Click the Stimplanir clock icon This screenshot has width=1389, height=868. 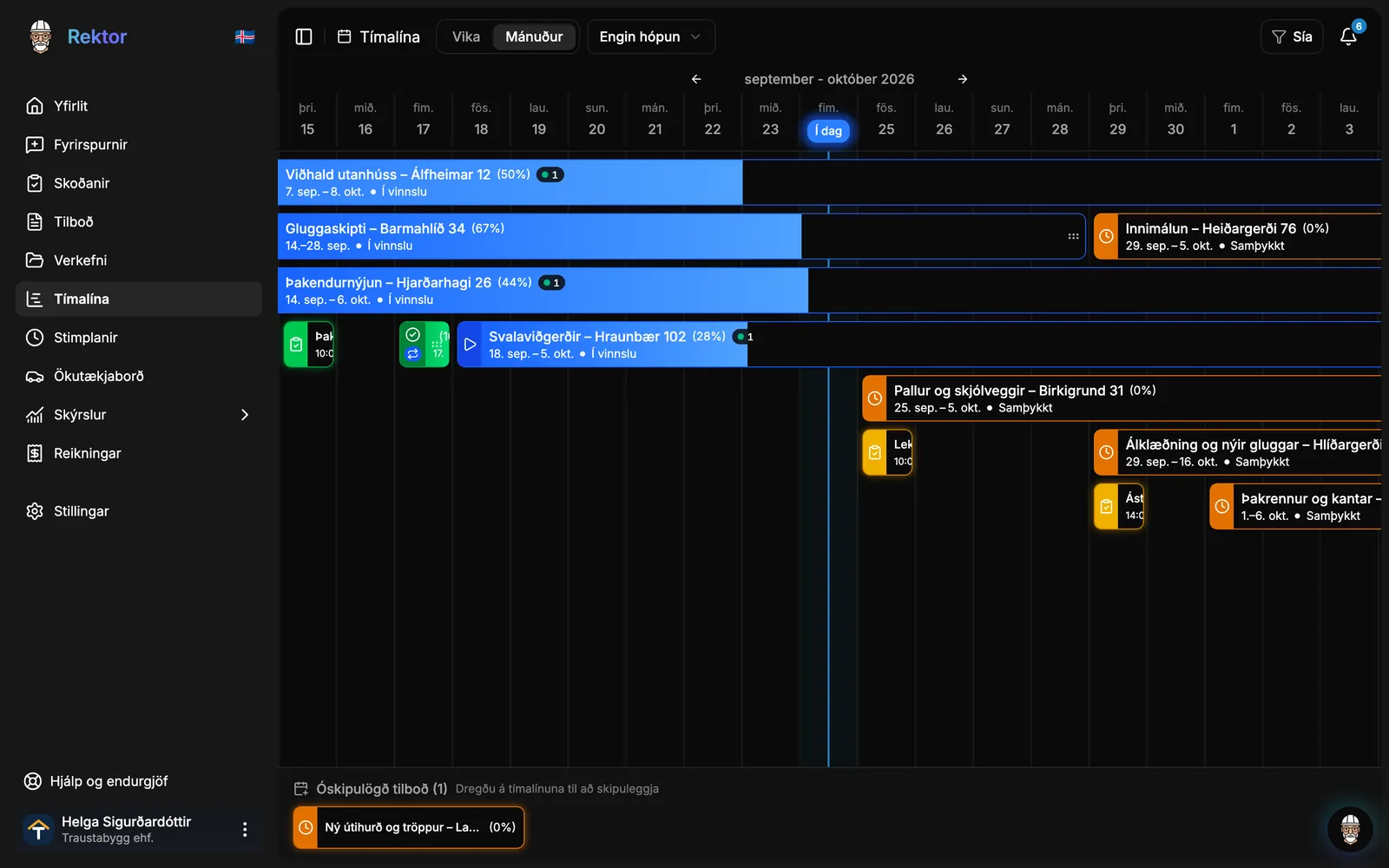(x=35, y=338)
